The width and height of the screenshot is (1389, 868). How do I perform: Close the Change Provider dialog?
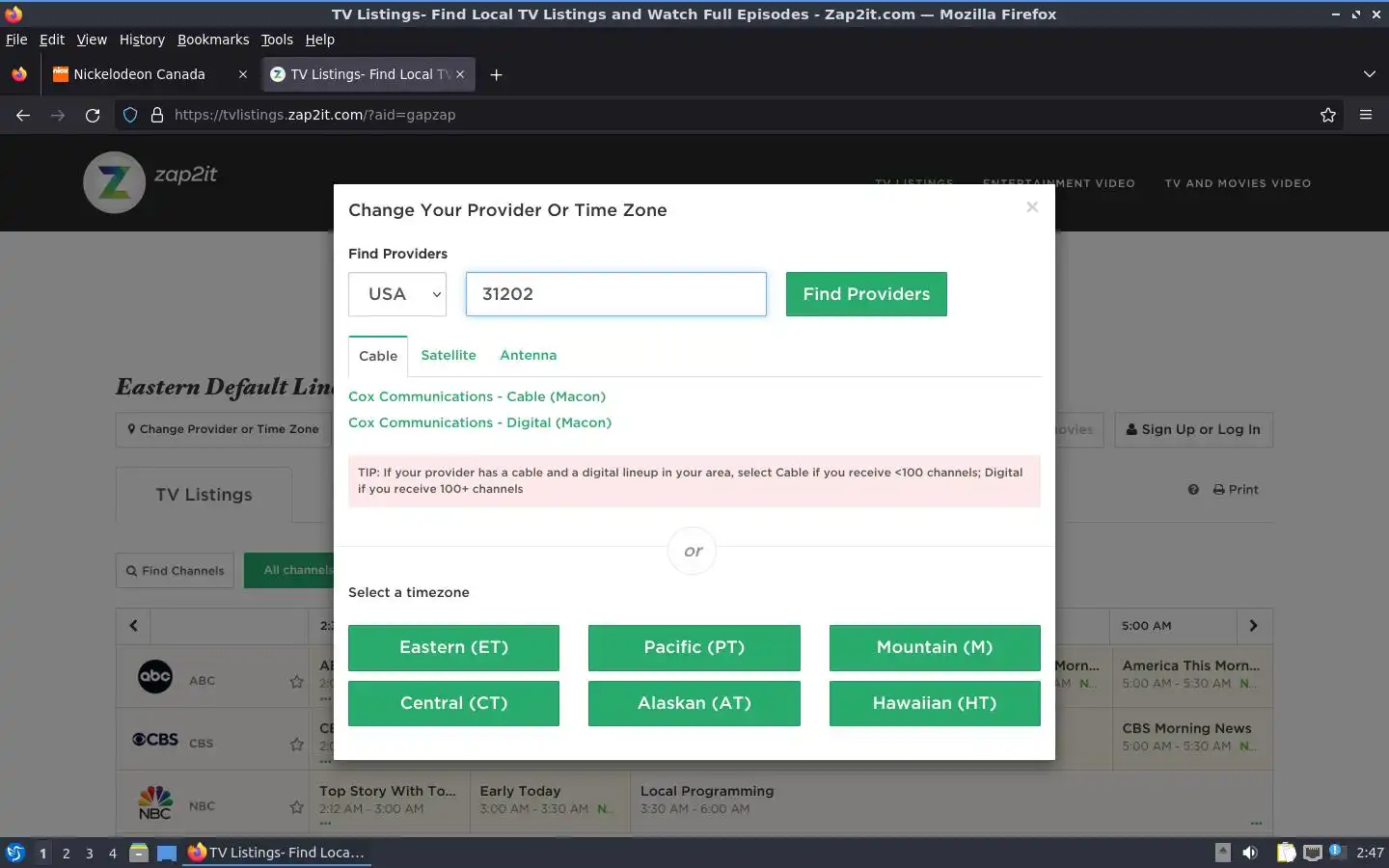[x=1032, y=207]
